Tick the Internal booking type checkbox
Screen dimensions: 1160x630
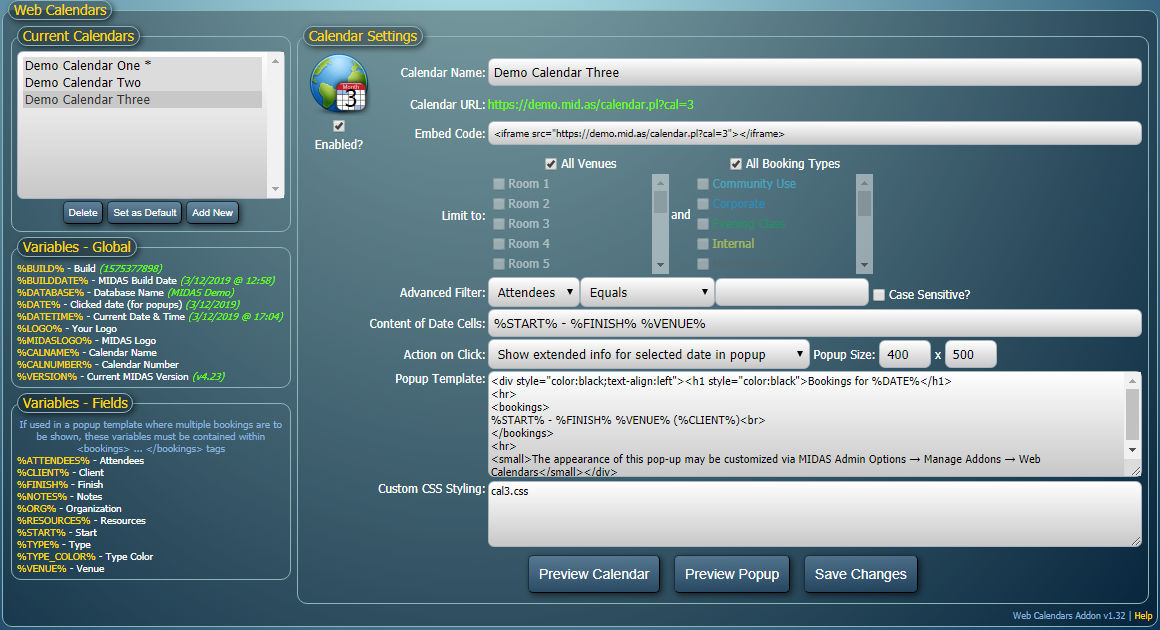click(703, 244)
